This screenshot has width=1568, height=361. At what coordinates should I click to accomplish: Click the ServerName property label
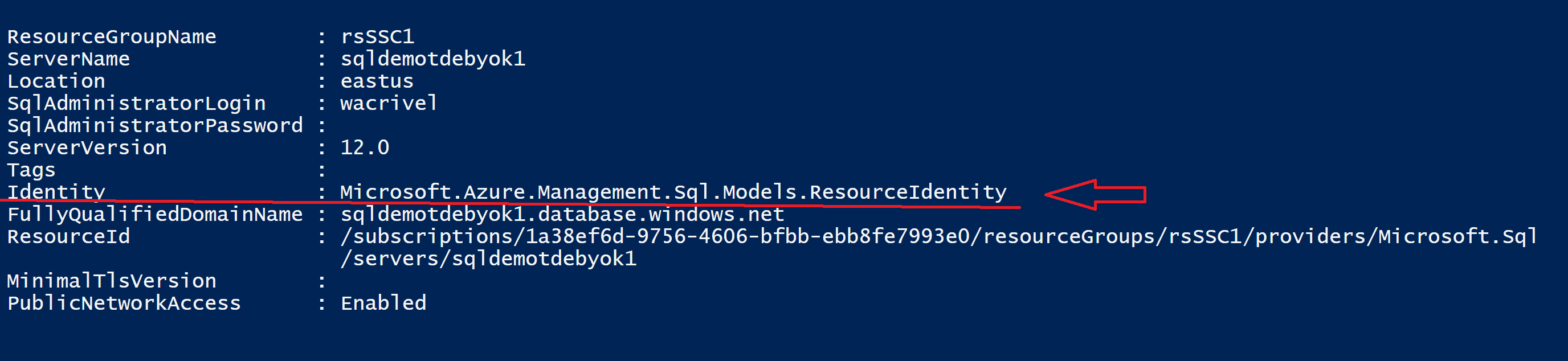68,59
